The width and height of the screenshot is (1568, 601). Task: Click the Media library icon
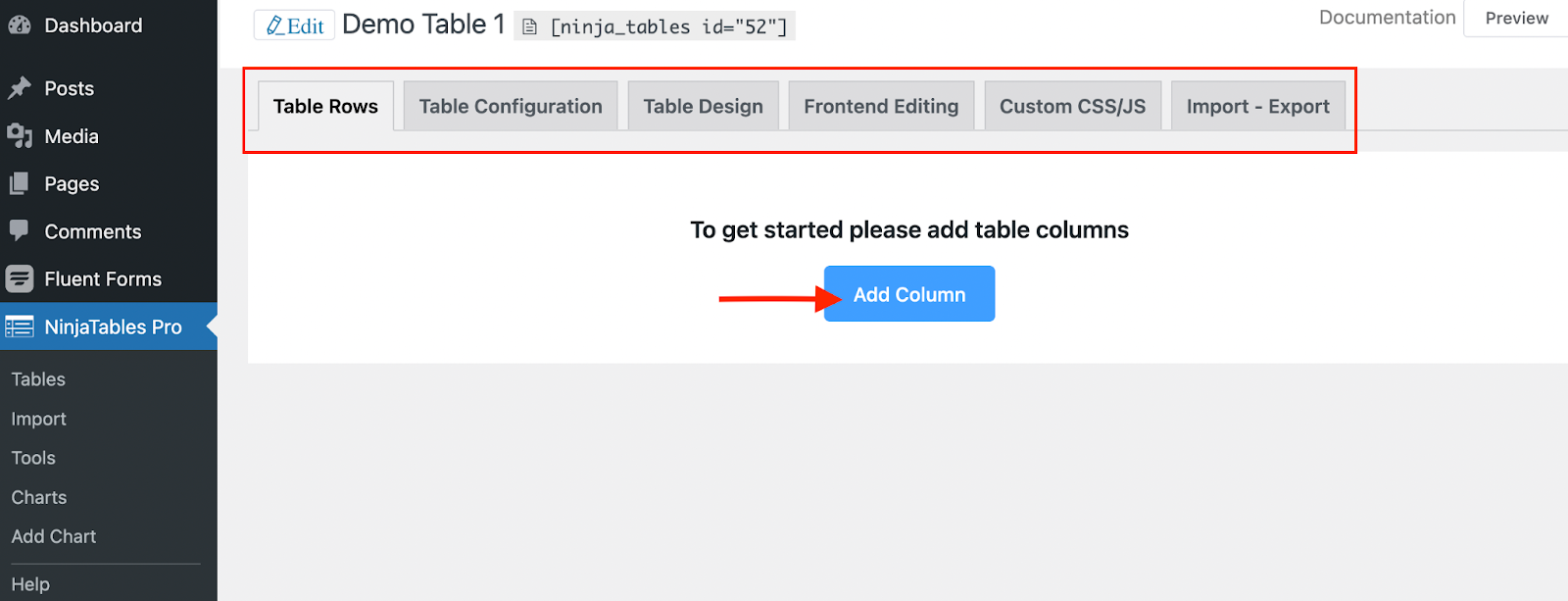[x=20, y=135]
